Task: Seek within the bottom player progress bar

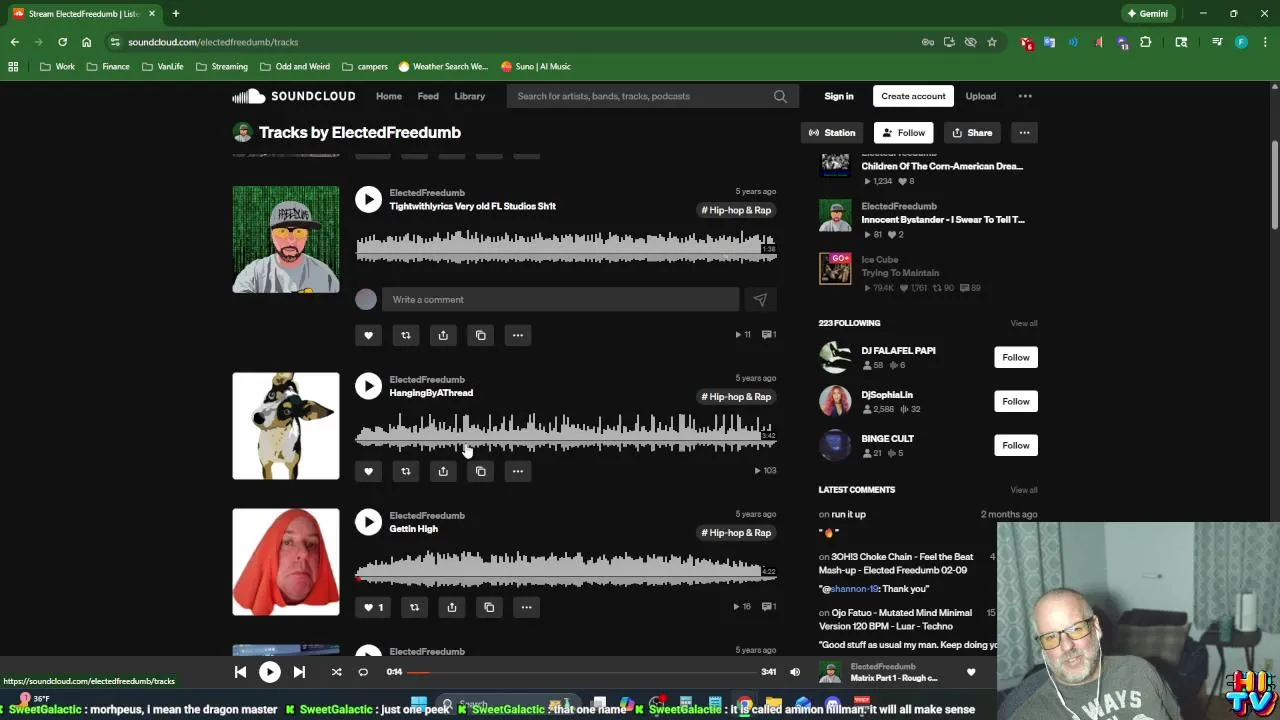Action: (x=583, y=672)
